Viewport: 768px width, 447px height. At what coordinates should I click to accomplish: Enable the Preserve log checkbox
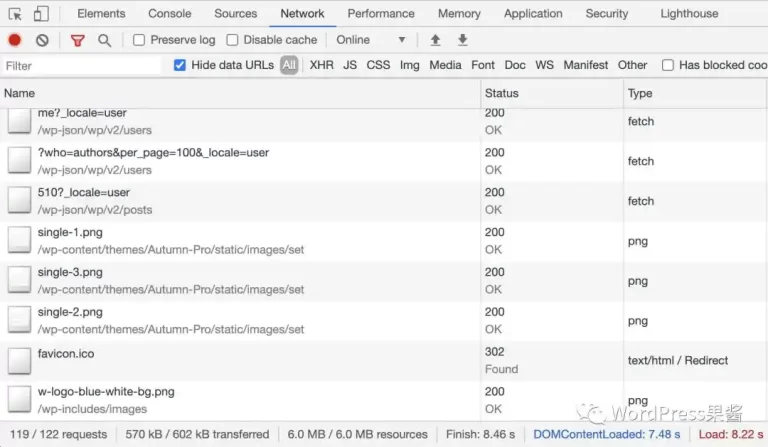pos(140,40)
